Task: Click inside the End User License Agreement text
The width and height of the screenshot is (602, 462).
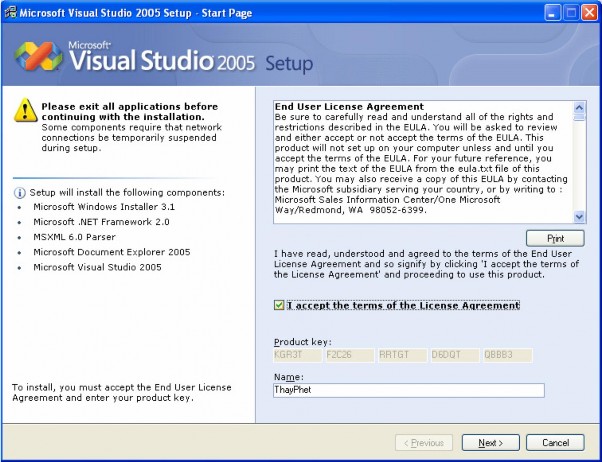Action: pyautogui.click(x=422, y=162)
